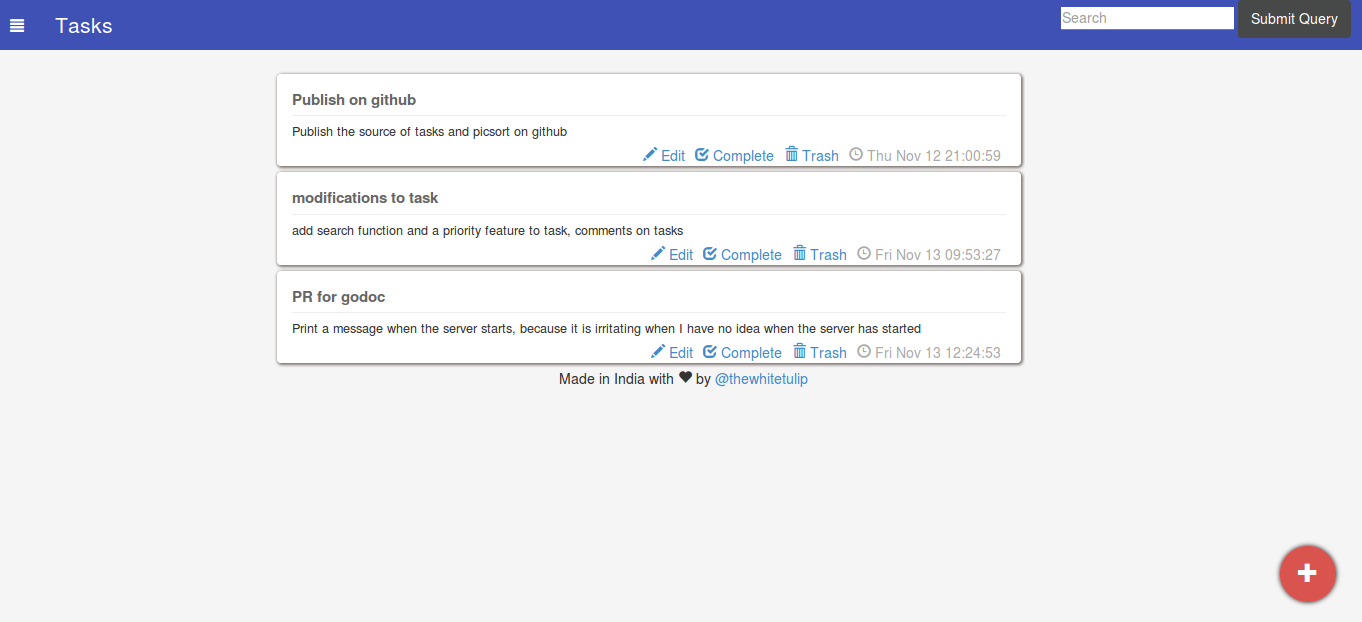1362x622 pixels.
Task: Click description starting 'Print a message when the server starts'
Action: 606,329
